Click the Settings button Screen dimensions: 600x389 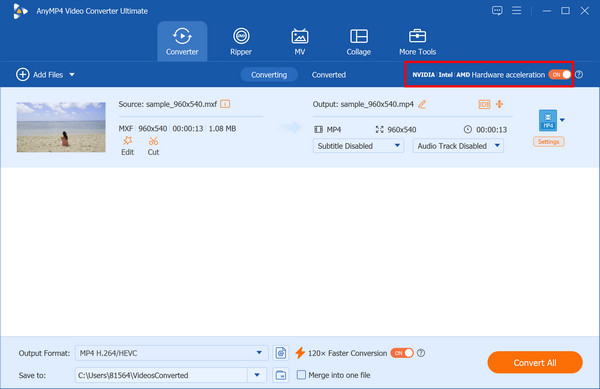548,142
